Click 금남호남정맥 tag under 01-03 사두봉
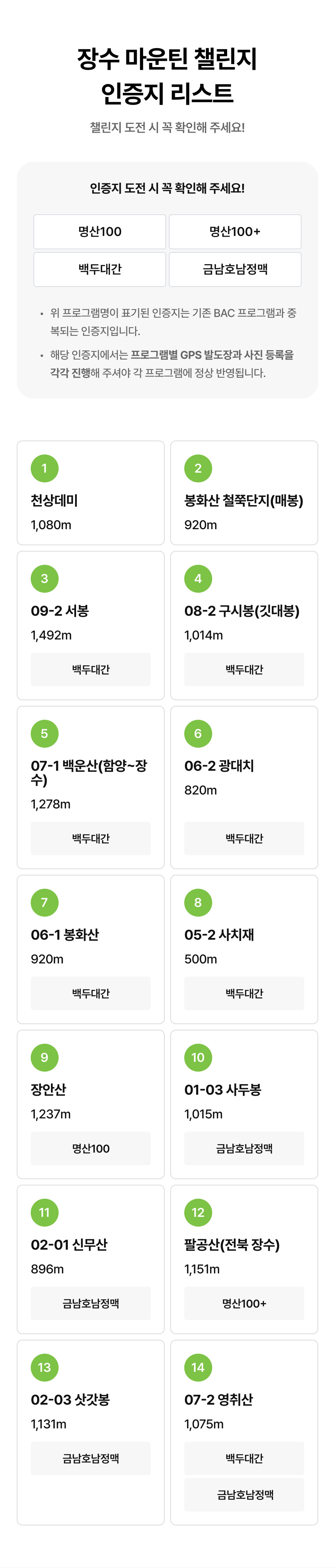335x1568 pixels. 244,1148
